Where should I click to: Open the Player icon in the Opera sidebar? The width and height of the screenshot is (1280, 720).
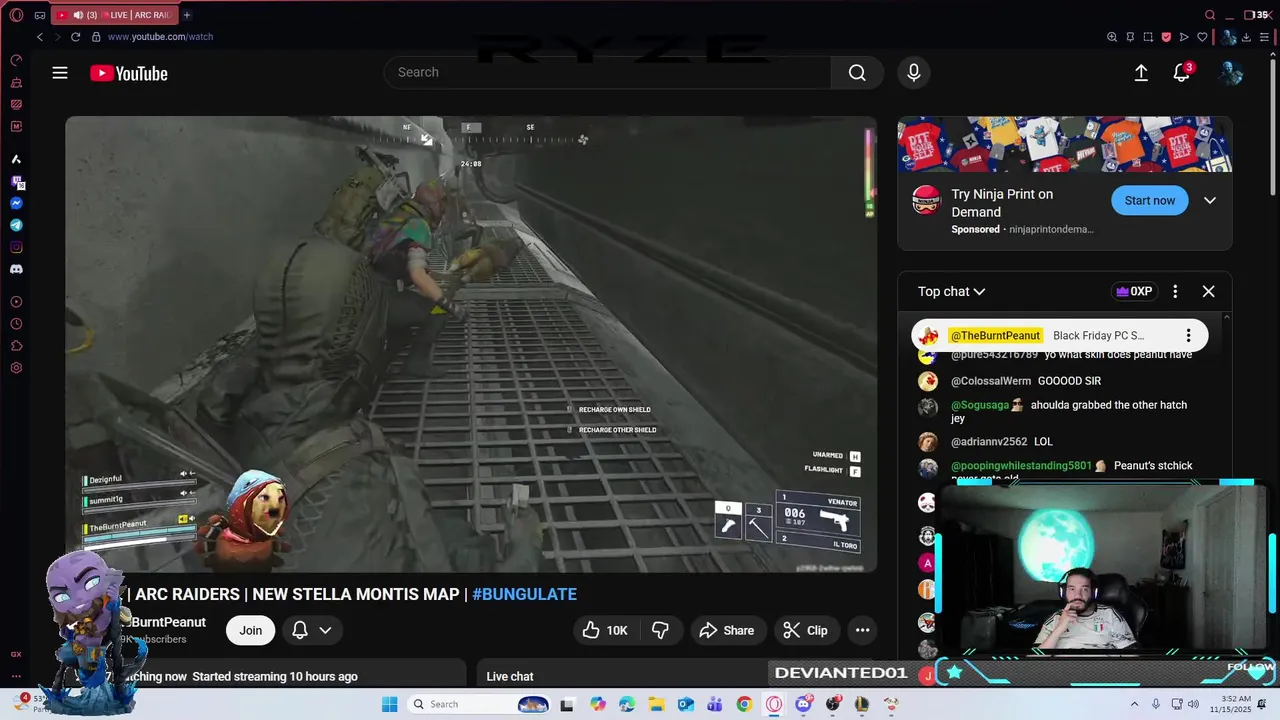pyautogui.click(x=16, y=302)
